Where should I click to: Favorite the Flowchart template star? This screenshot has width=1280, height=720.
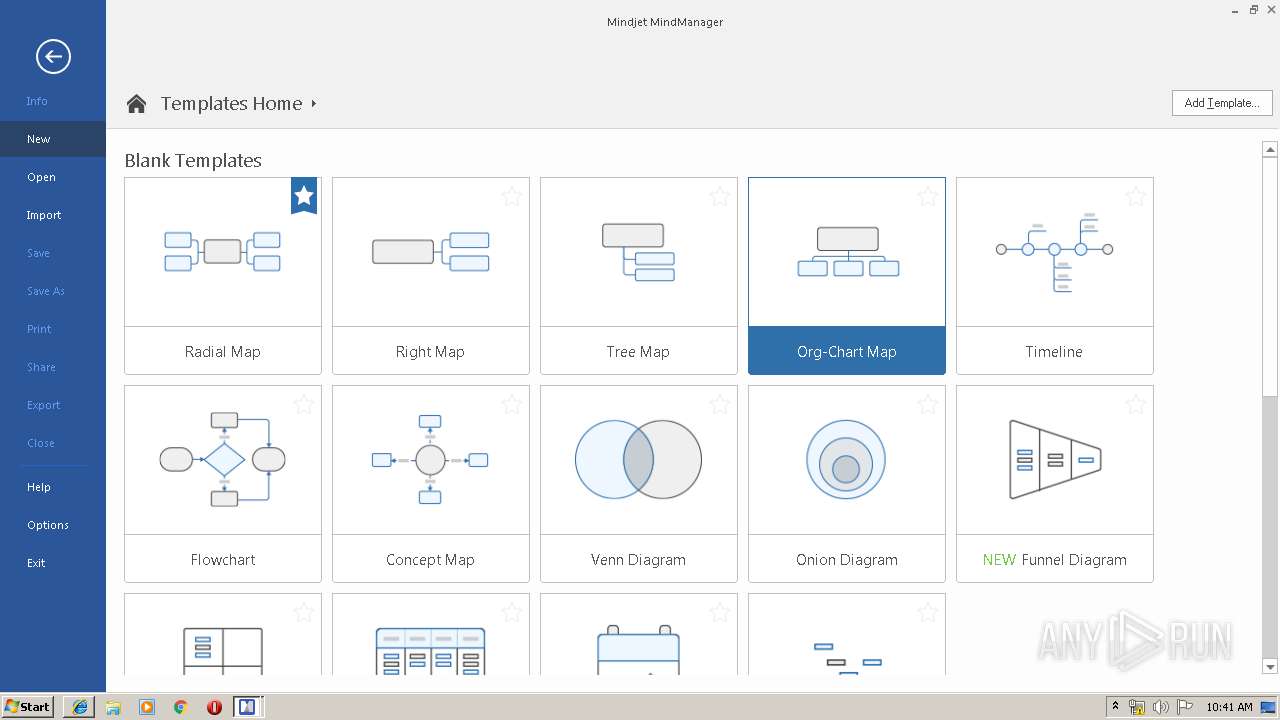point(304,404)
